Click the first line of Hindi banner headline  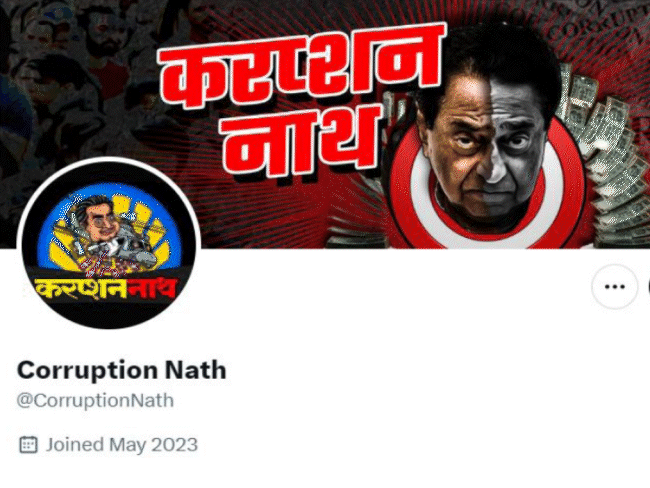point(301,69)
